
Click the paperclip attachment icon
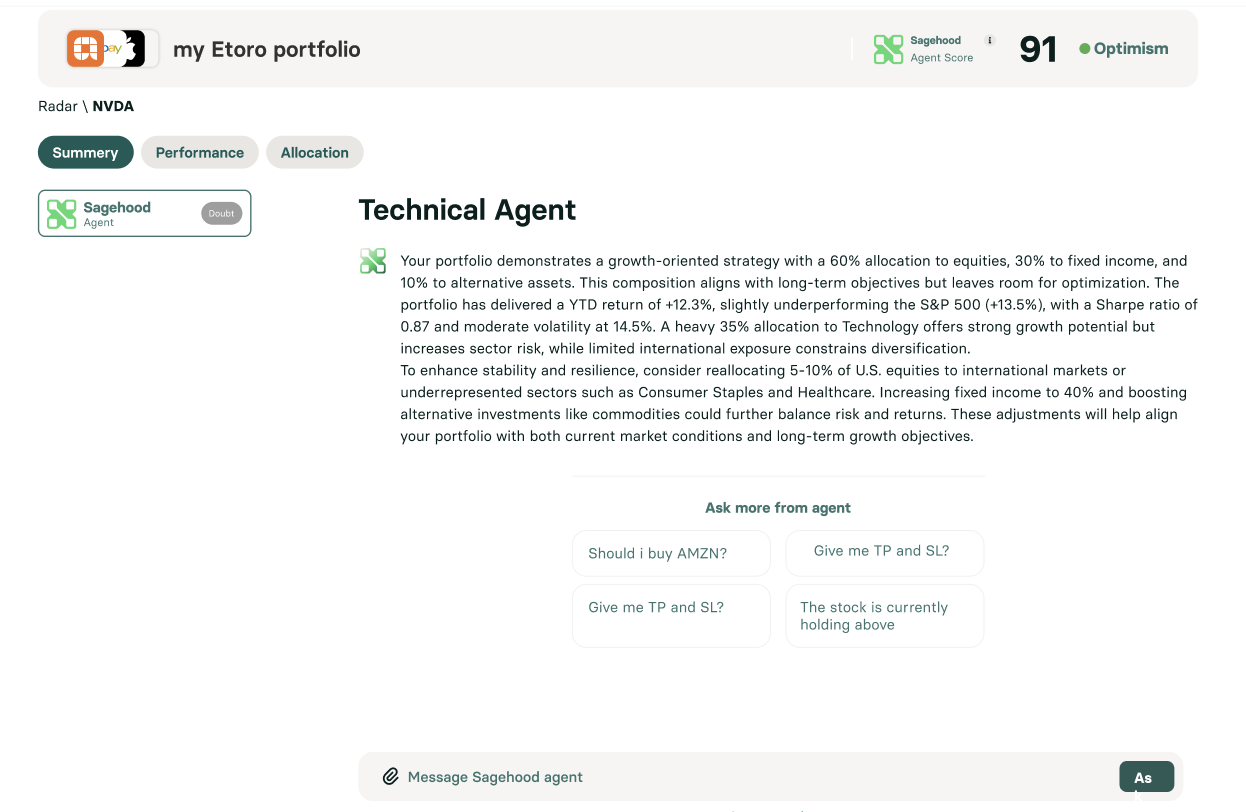391,776
